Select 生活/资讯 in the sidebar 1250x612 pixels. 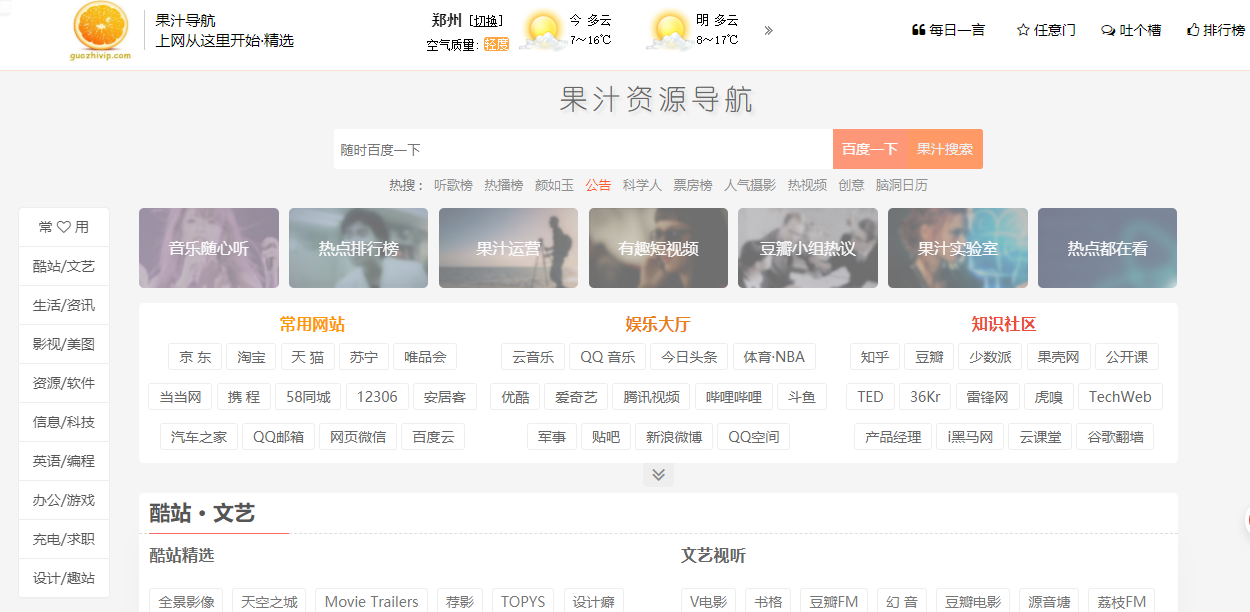pos(64,305)
